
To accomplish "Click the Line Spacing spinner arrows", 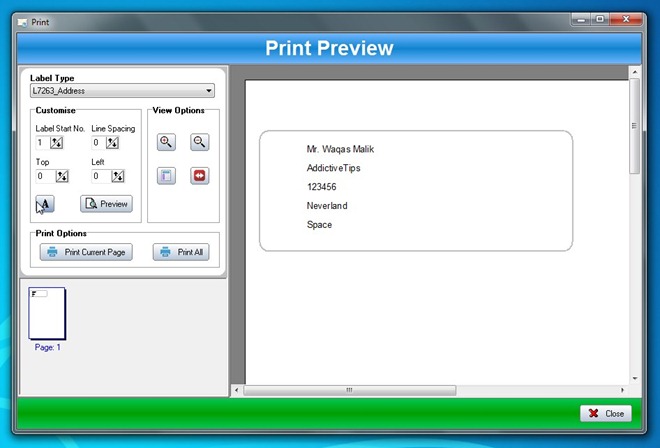I will 112,143.
